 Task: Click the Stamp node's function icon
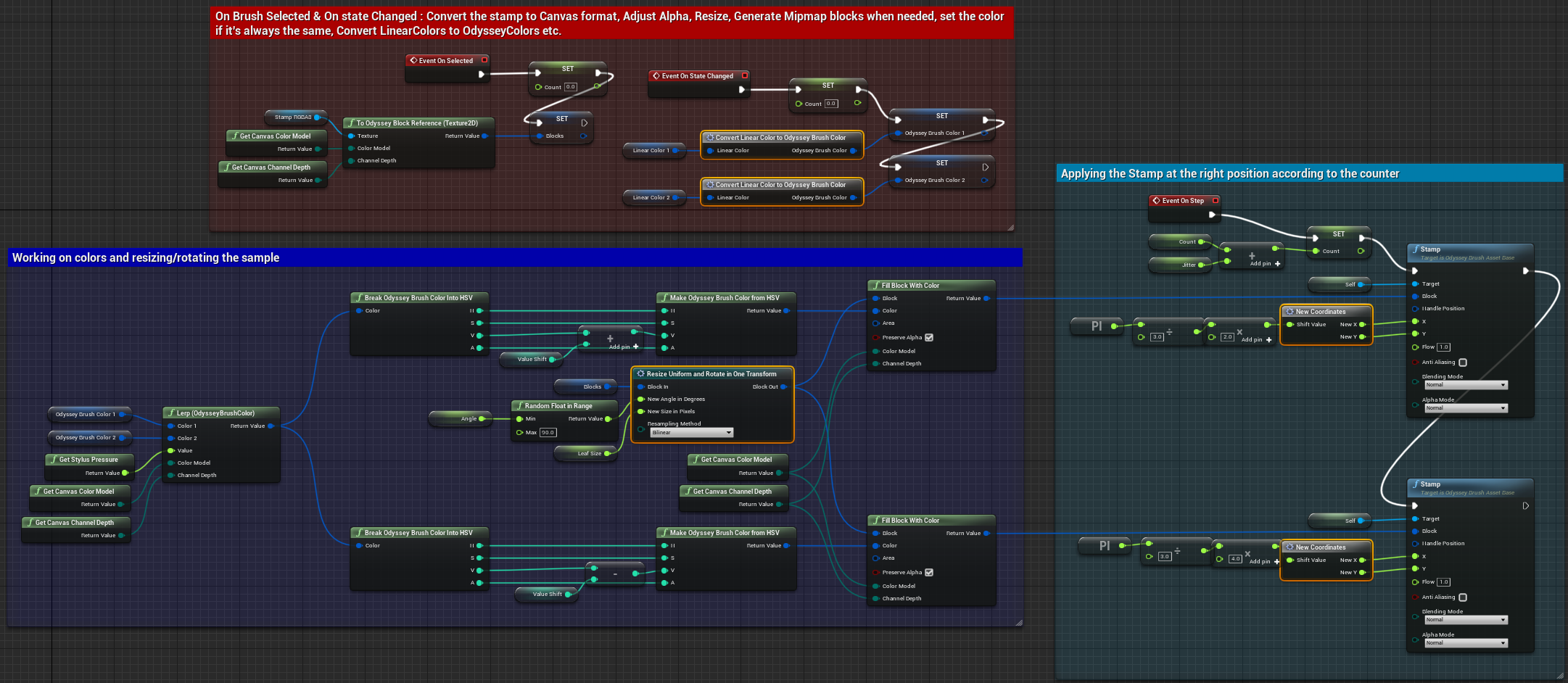[1416, 249]
